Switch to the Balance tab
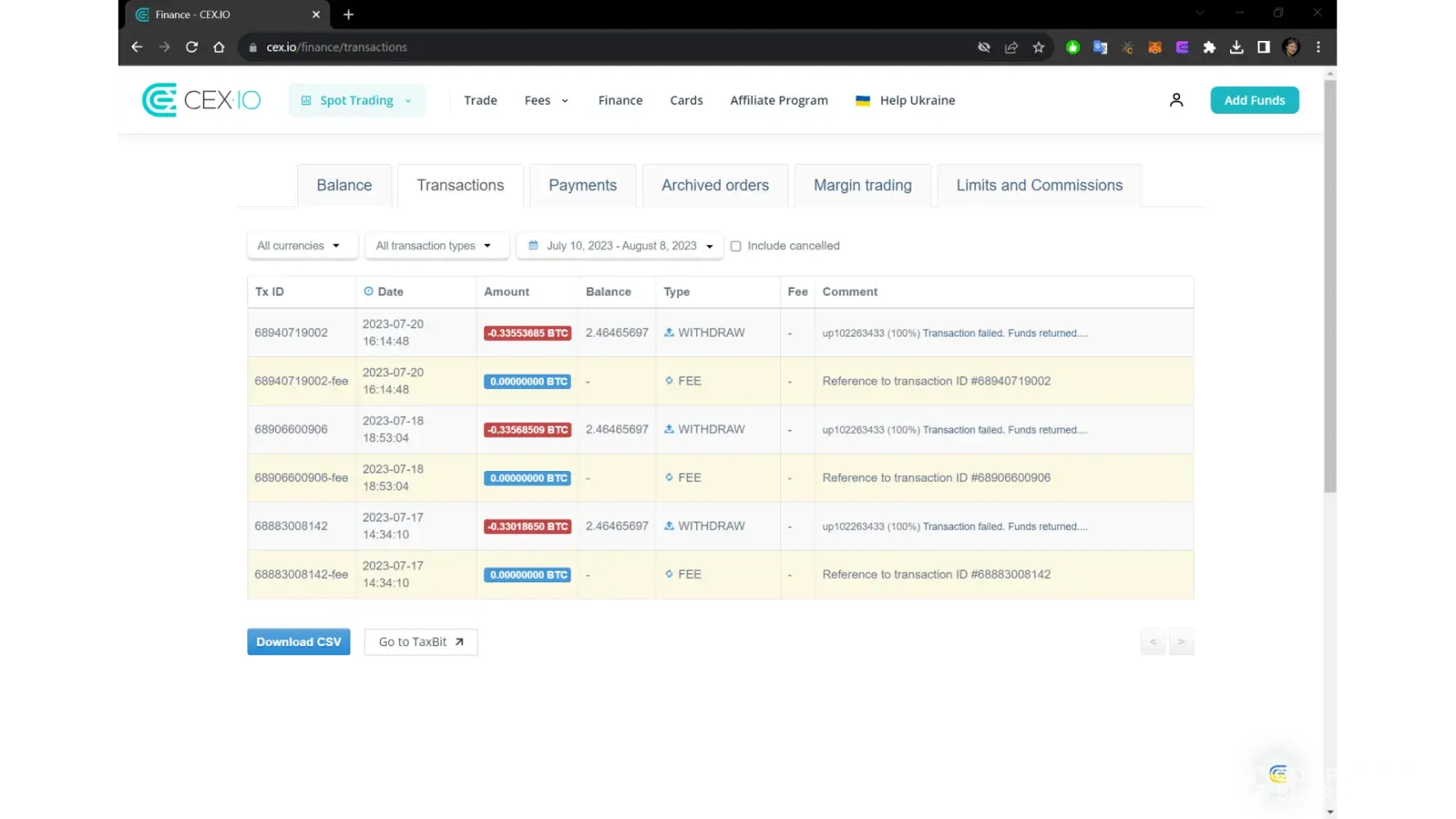Image resolution: width=1456 pixels, height=819 pixels. point(344,186)
